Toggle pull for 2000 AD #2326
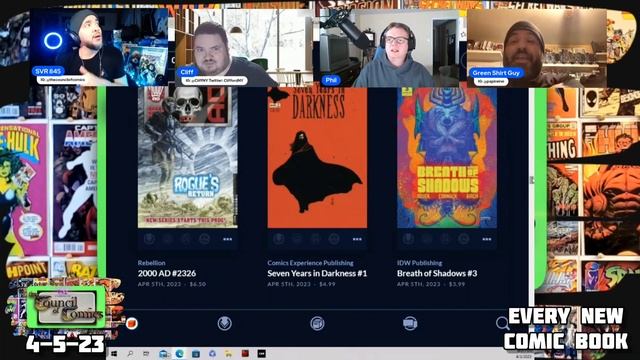 [x=149, y=239]
